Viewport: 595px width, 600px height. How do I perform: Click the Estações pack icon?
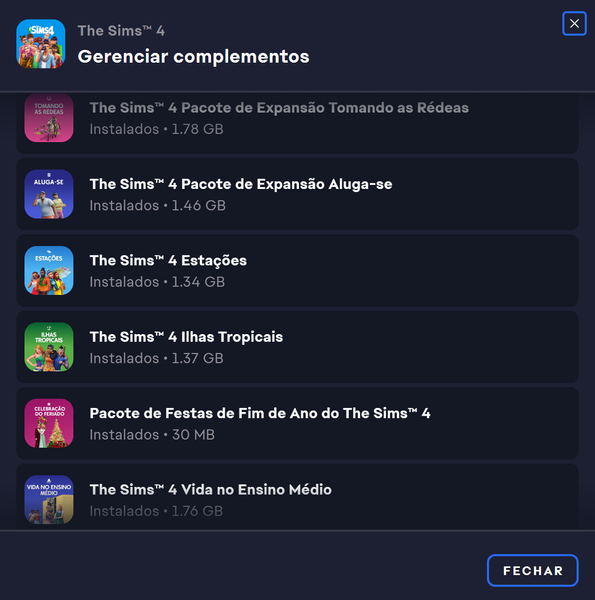[x=49, y=271]
